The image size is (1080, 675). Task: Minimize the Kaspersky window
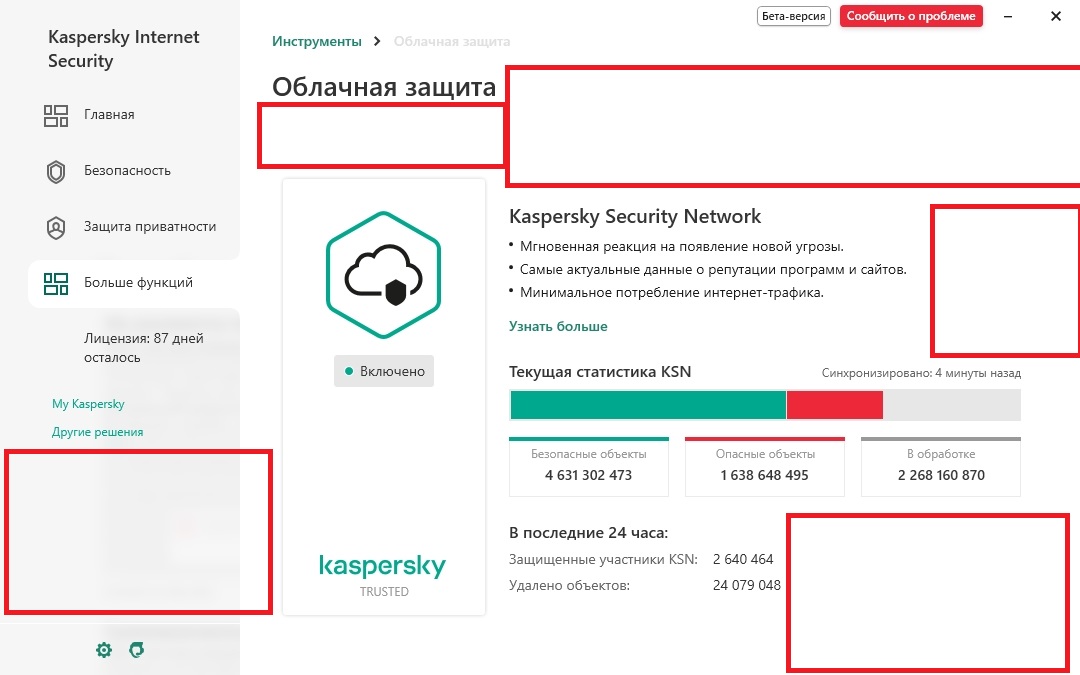(1008, 16)
